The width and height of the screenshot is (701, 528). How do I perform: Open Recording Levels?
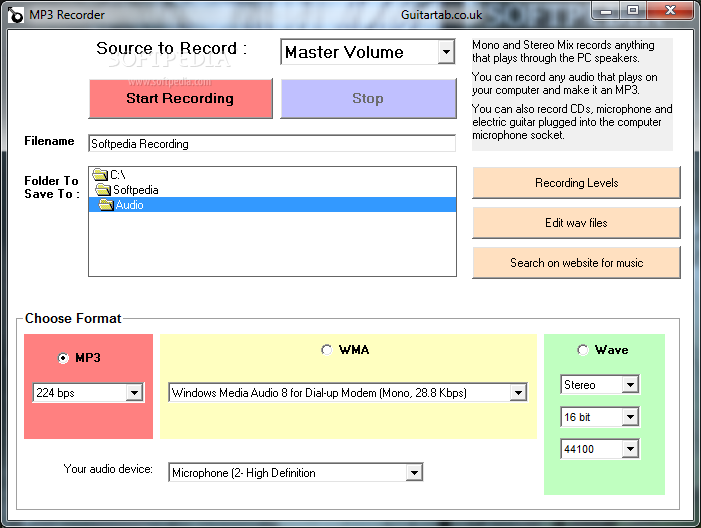[576, 183]
